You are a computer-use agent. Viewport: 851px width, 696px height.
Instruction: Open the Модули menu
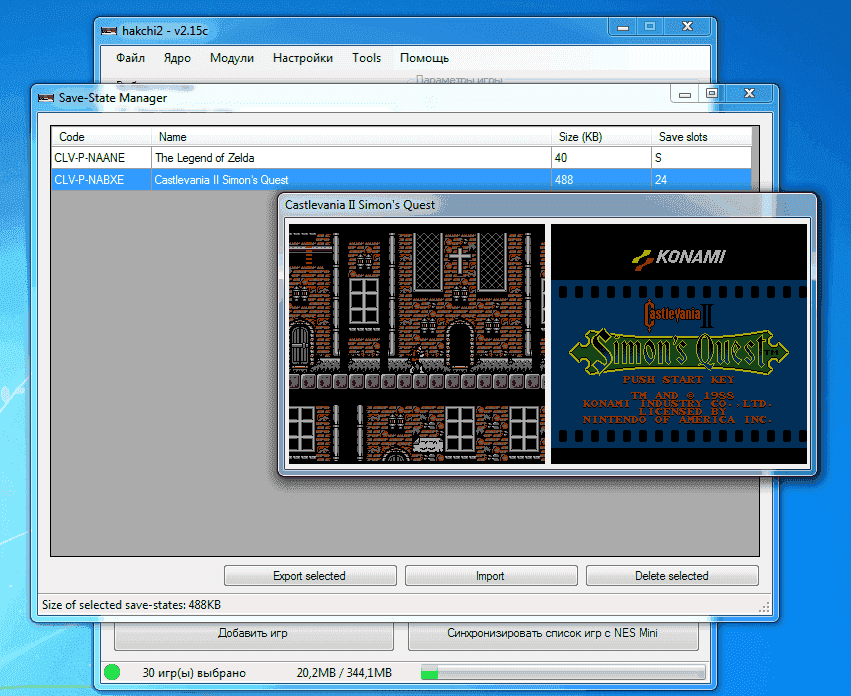232,58
